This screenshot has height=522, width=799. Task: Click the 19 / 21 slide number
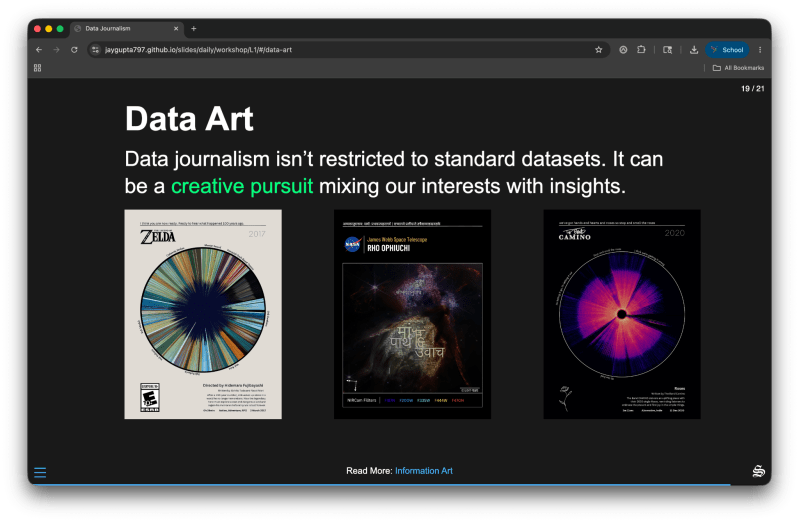[752, 88]
